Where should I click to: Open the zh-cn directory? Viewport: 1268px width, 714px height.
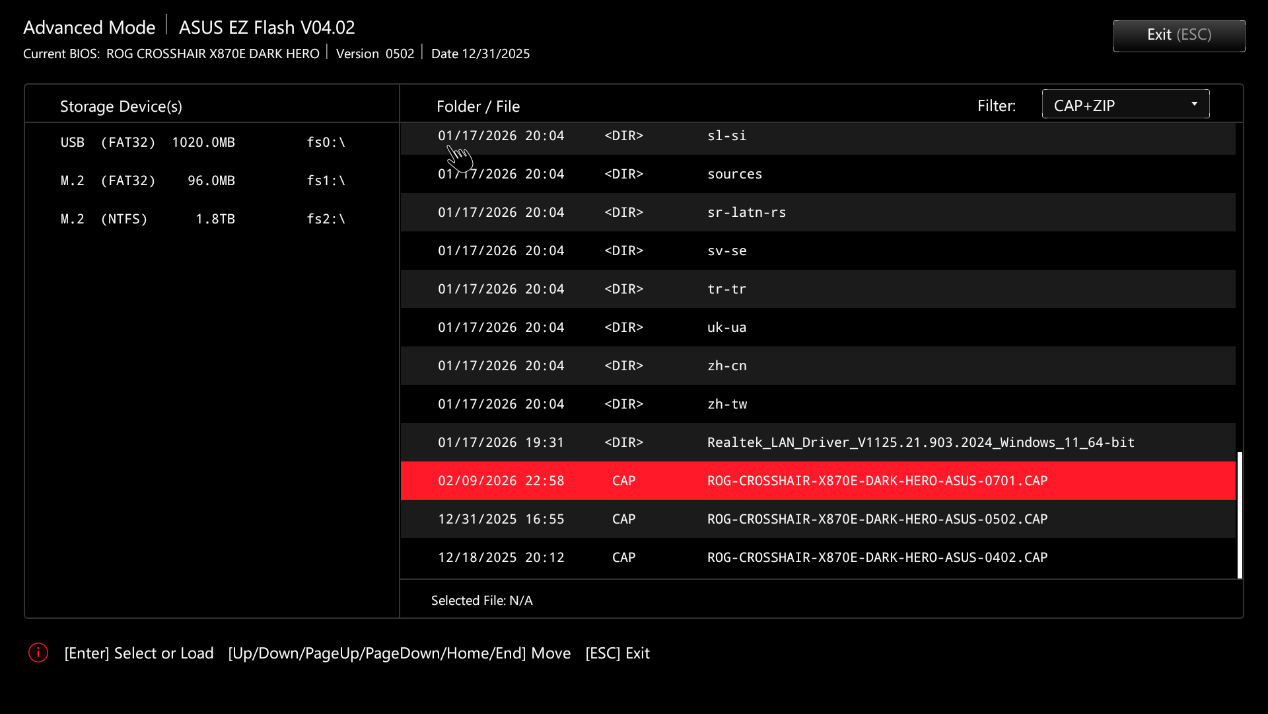(x=727, y=366)
